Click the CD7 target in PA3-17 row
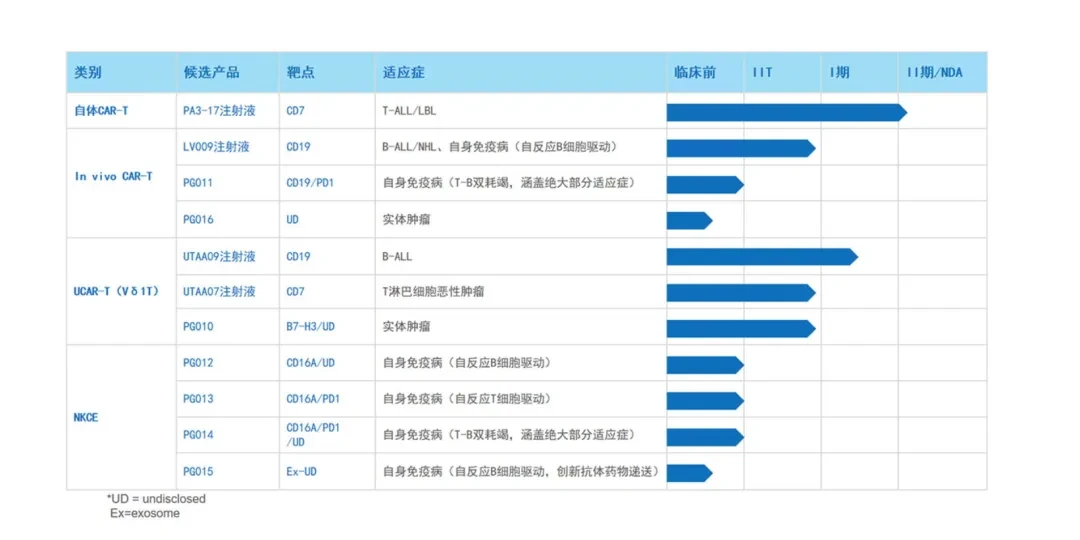This screenshot has width=1080, height=540. click(295, 110)
